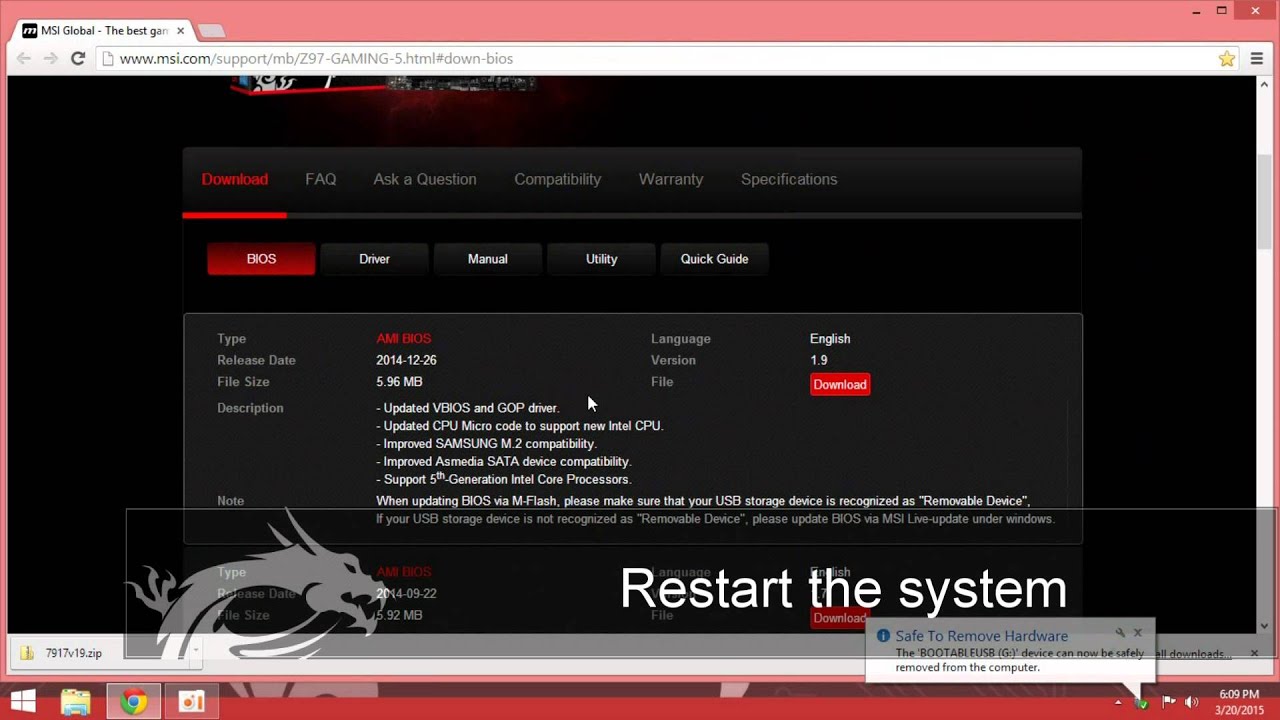The height and width of the screenshot is (720, 1280).
Task: Click the browser Forward arrow
Action: click(x=50, y=59)
